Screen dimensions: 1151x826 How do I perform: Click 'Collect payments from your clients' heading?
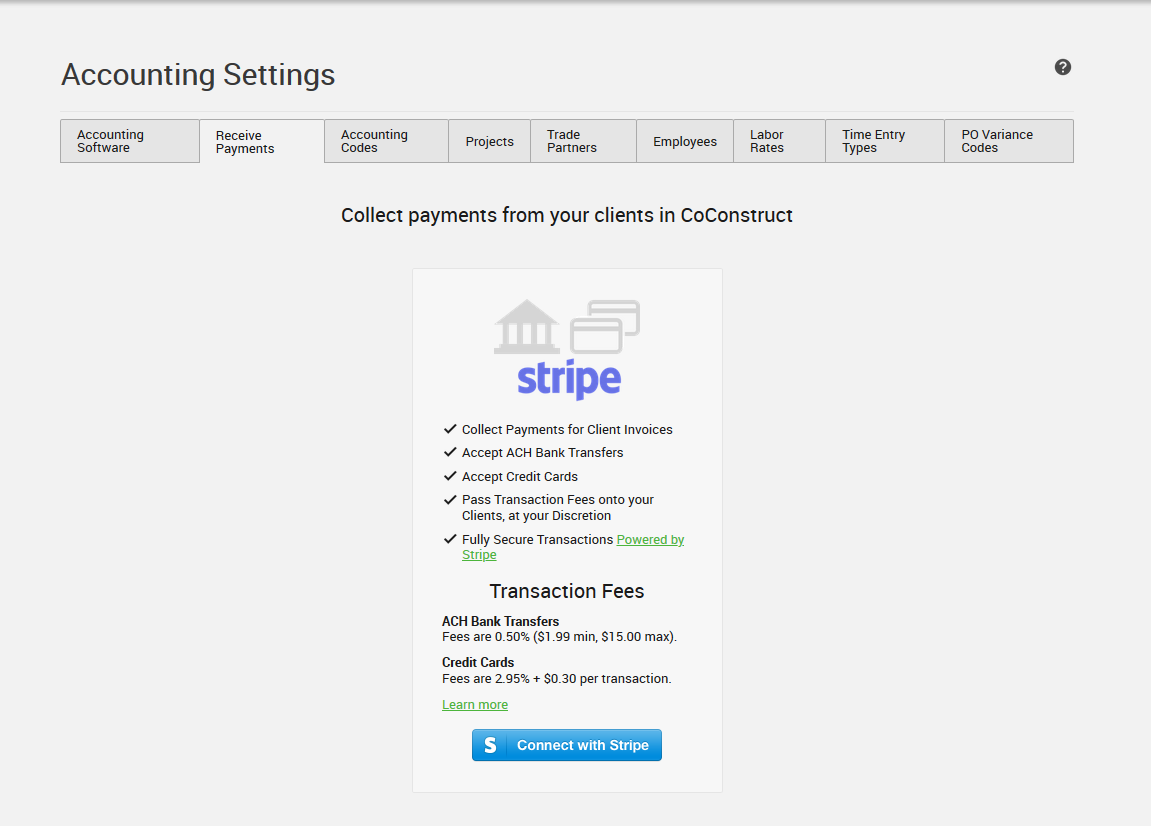567,215
